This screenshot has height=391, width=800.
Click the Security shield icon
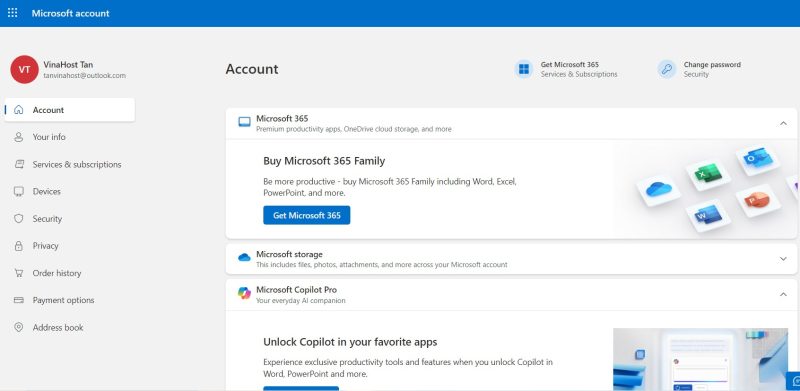click(19, 218)
